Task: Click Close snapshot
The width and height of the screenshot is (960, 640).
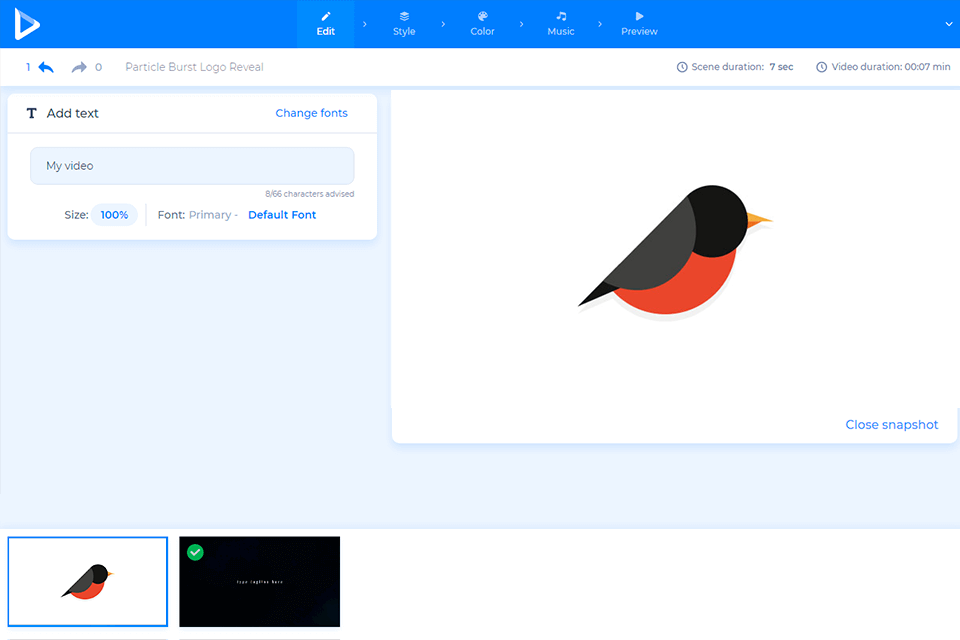Action: [891, 424]
